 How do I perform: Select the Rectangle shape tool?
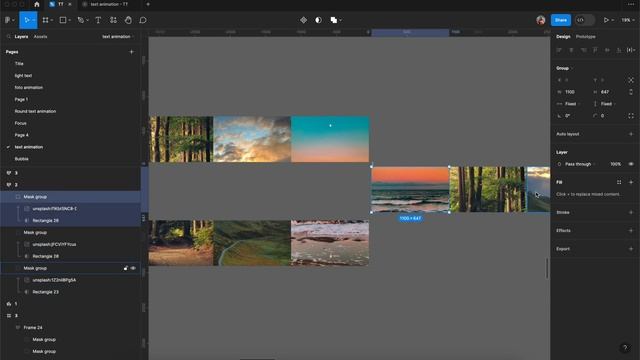point(63,20)
